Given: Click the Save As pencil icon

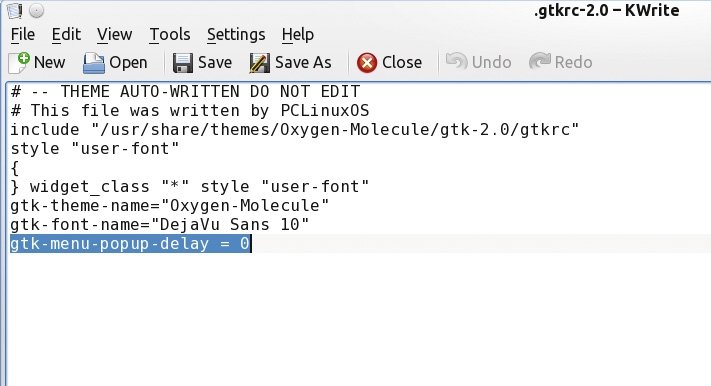Looking at the screenshot, I should click(x=259, y=63).
